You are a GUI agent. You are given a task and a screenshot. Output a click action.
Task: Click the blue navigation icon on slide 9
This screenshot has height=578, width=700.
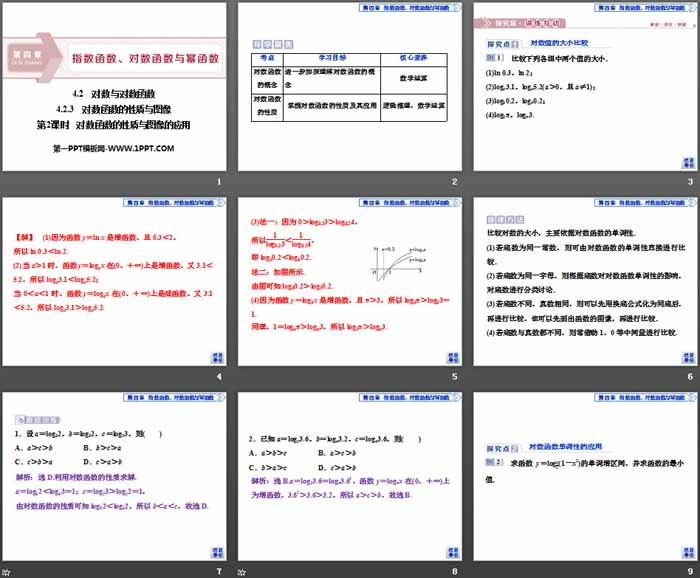[x=689, y=553]
